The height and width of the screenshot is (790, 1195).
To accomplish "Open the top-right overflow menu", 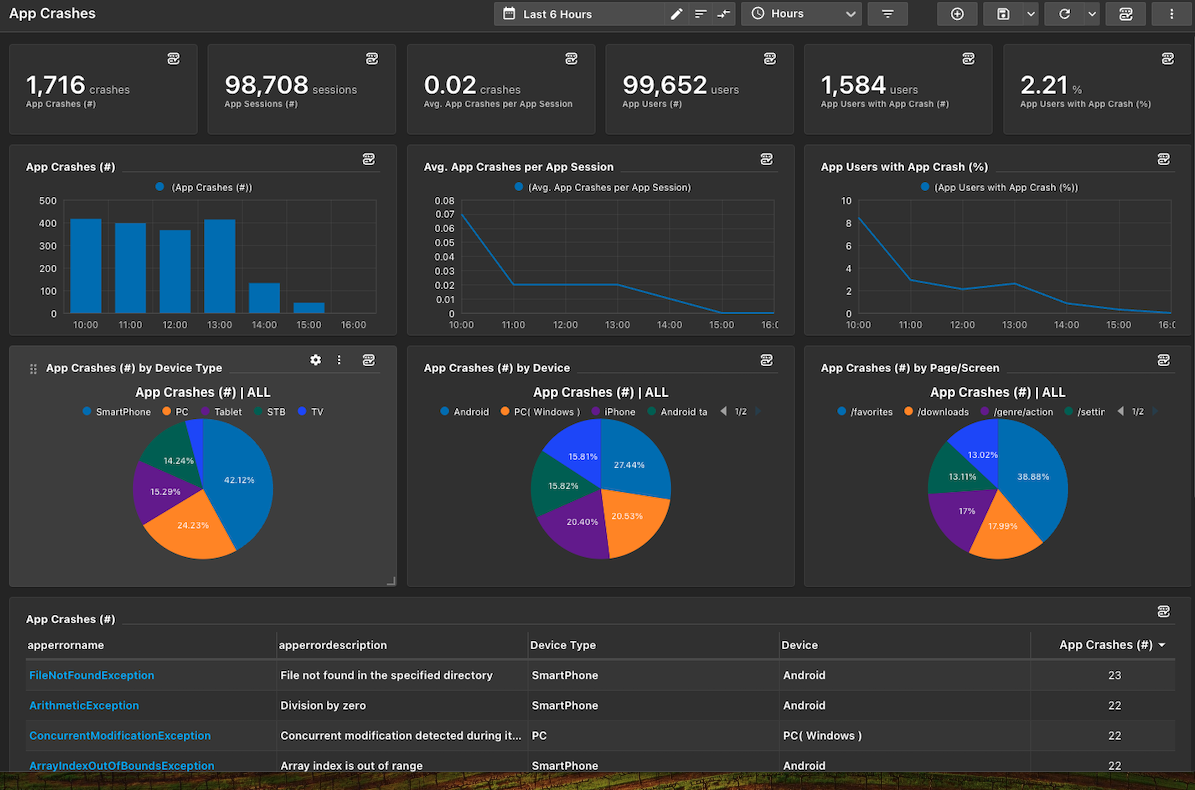I will pyautogui.click(x=1170, y=14).
